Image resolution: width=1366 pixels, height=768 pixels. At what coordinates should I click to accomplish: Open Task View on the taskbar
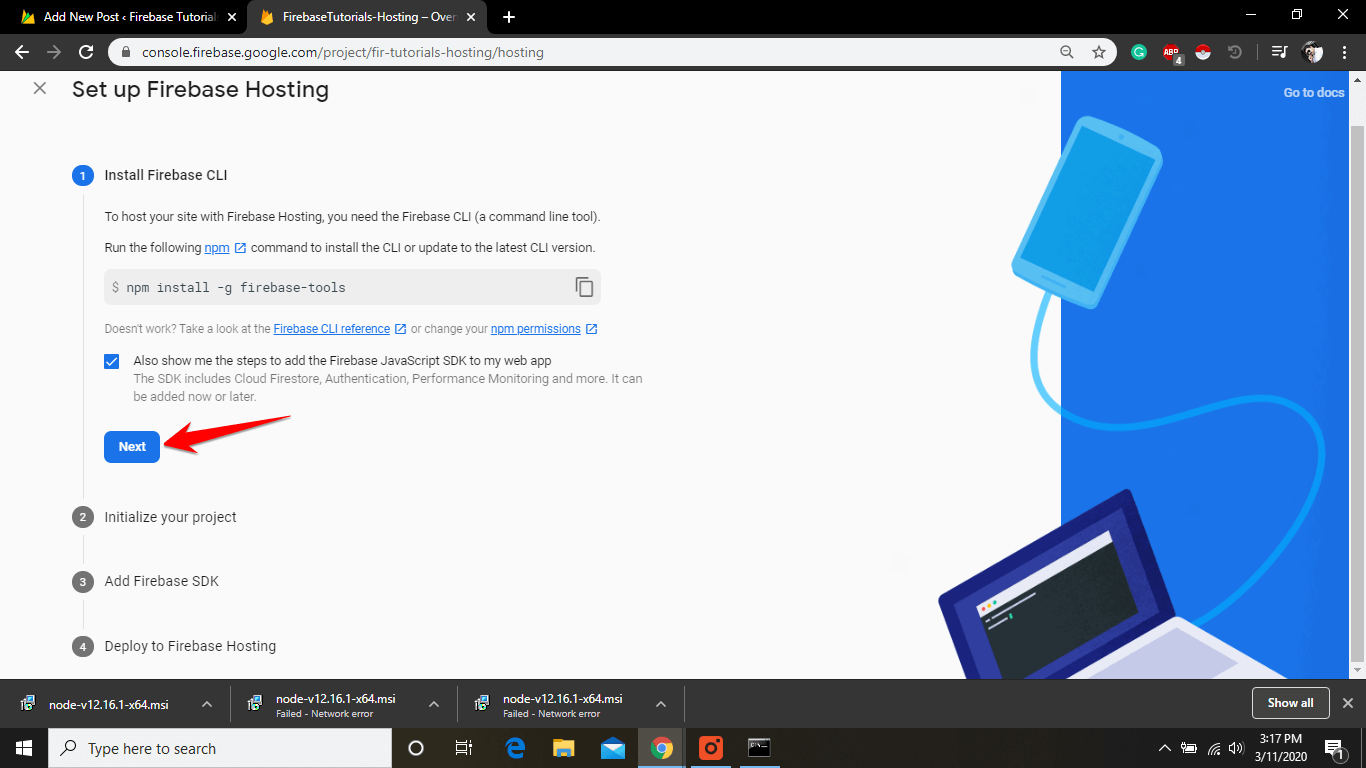[464, 748]
